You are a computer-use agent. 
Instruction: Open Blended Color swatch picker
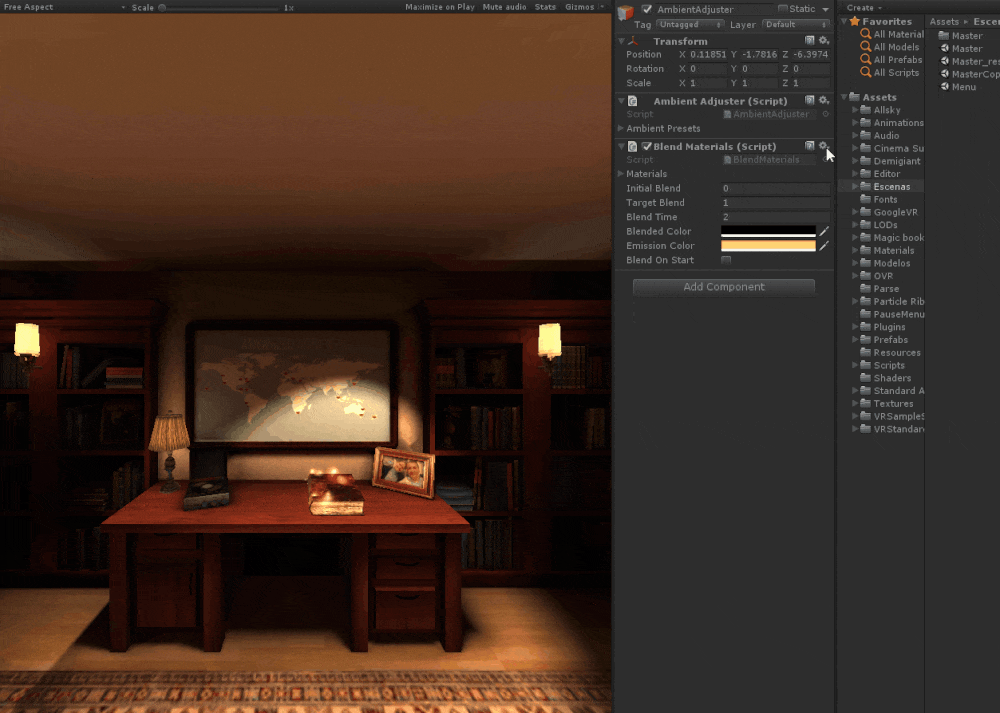[x=768, y=231]
